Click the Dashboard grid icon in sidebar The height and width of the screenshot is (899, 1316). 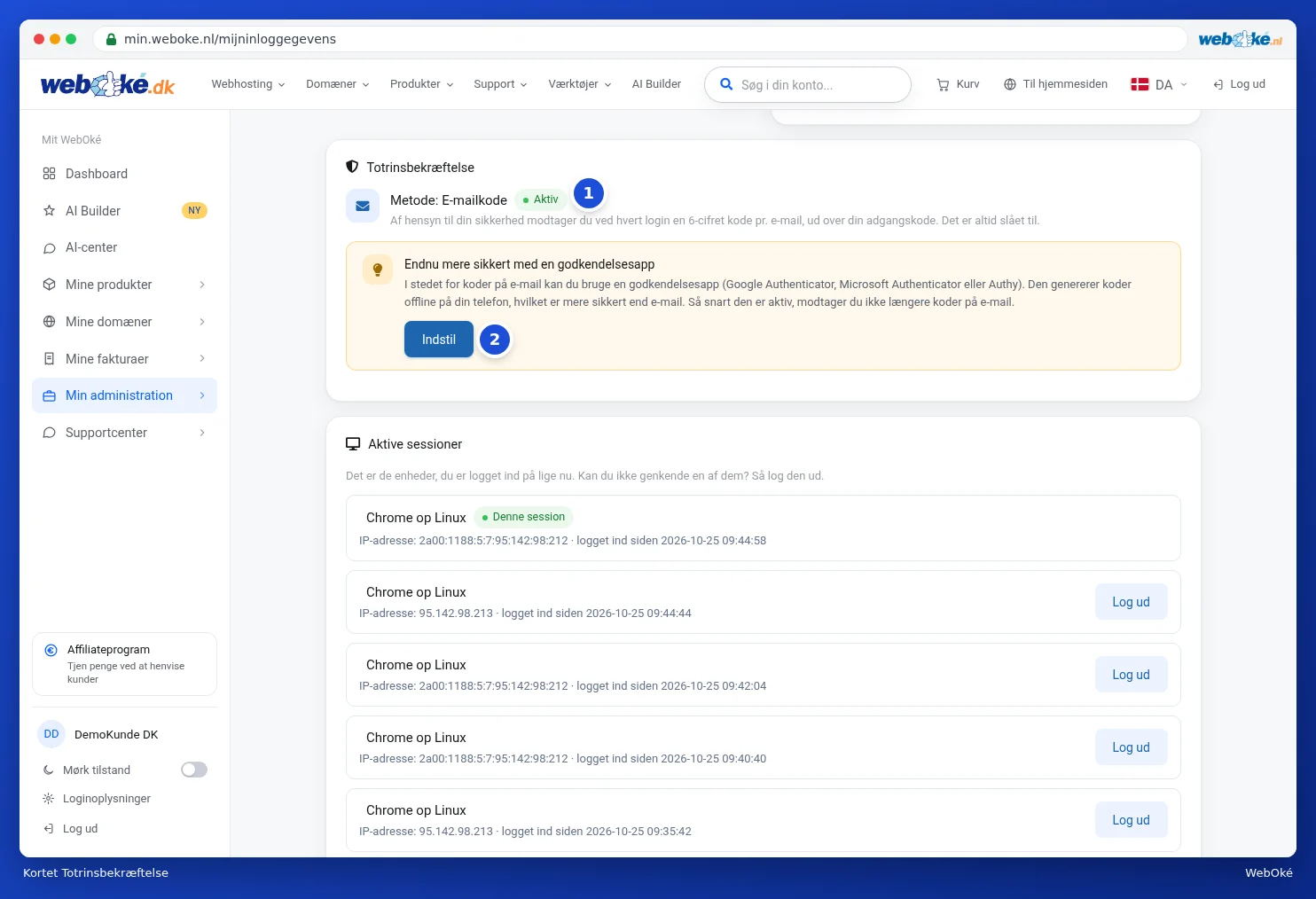[x=49, y=174]
